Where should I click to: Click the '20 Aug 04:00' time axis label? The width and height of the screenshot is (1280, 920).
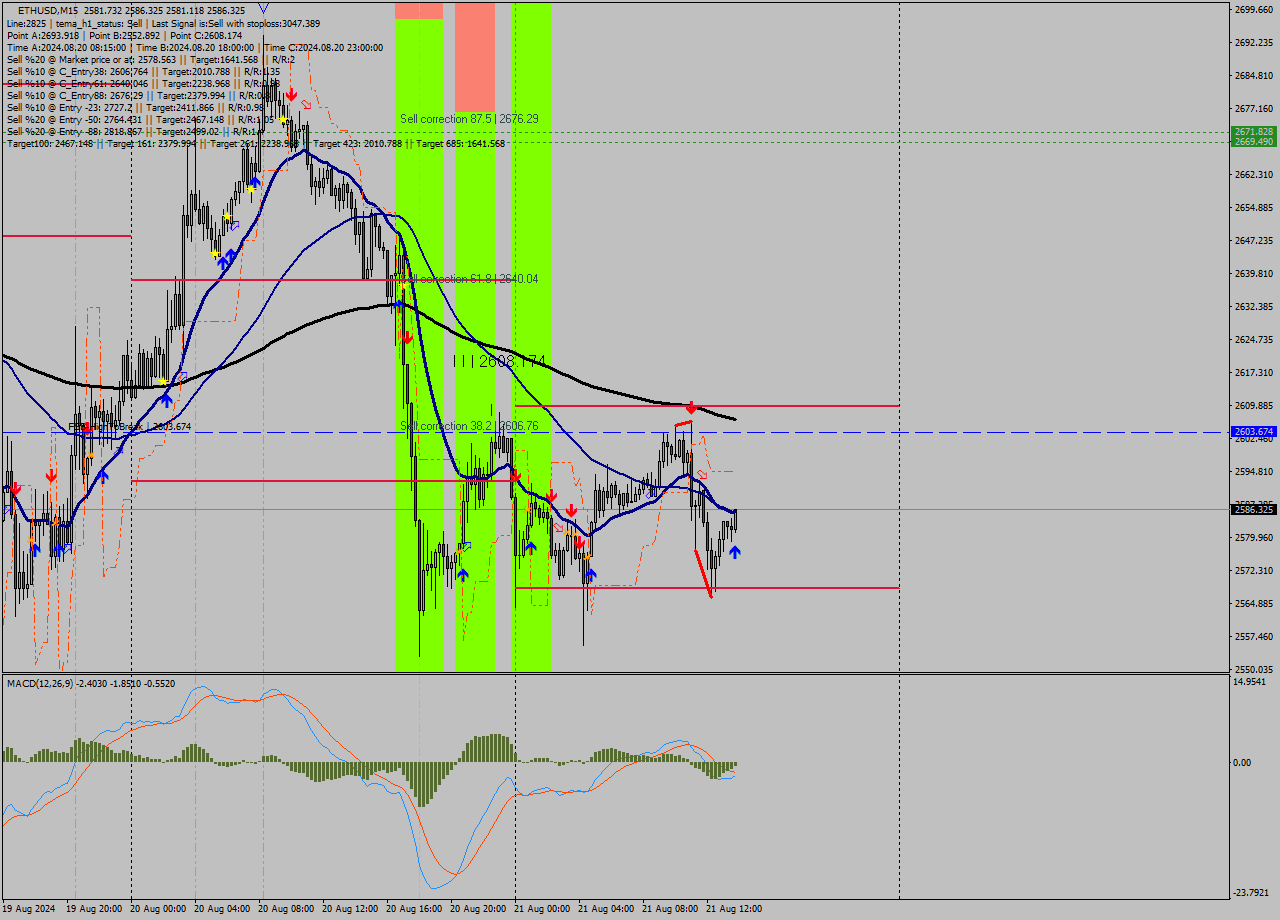[x=223, y=909]
